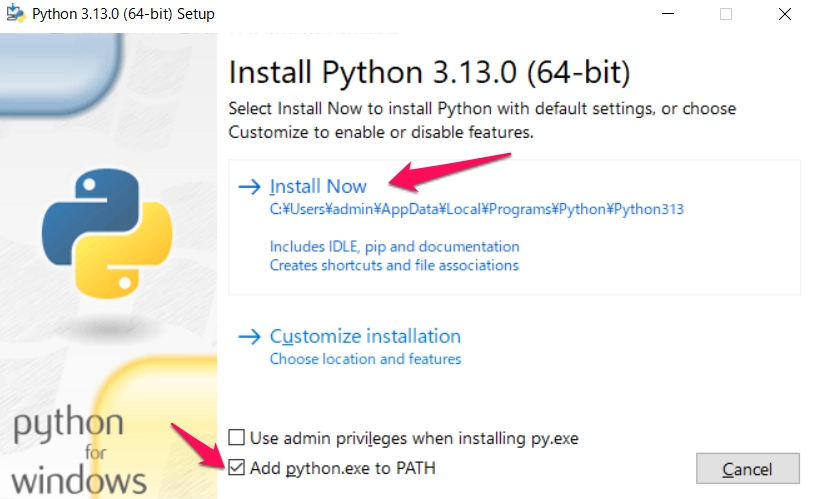Uncheck Add python.exe to PATH

[x=236, y=467]
